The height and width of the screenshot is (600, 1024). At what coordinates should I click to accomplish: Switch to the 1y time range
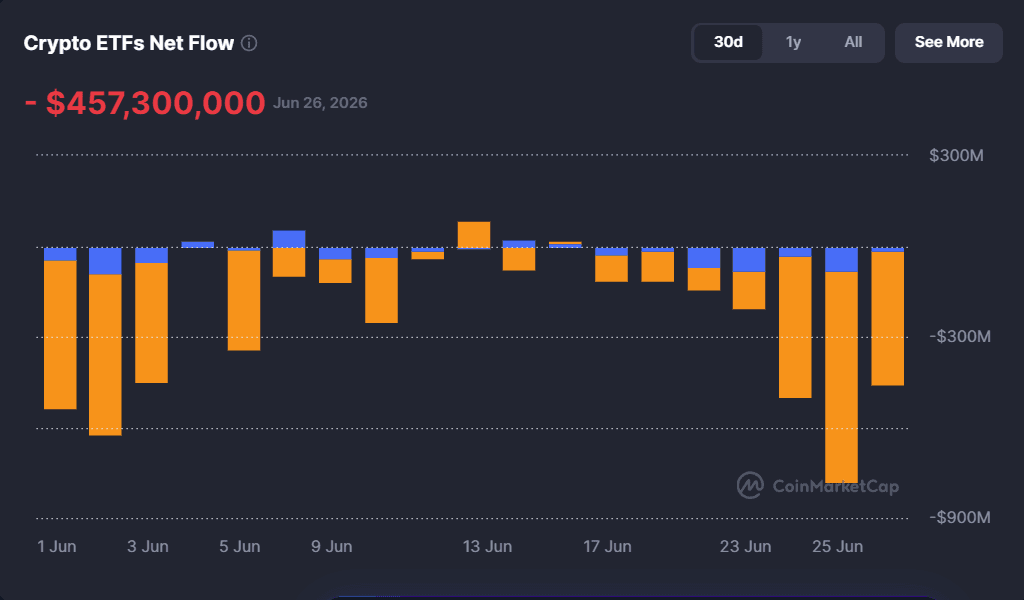pos(793,42)
